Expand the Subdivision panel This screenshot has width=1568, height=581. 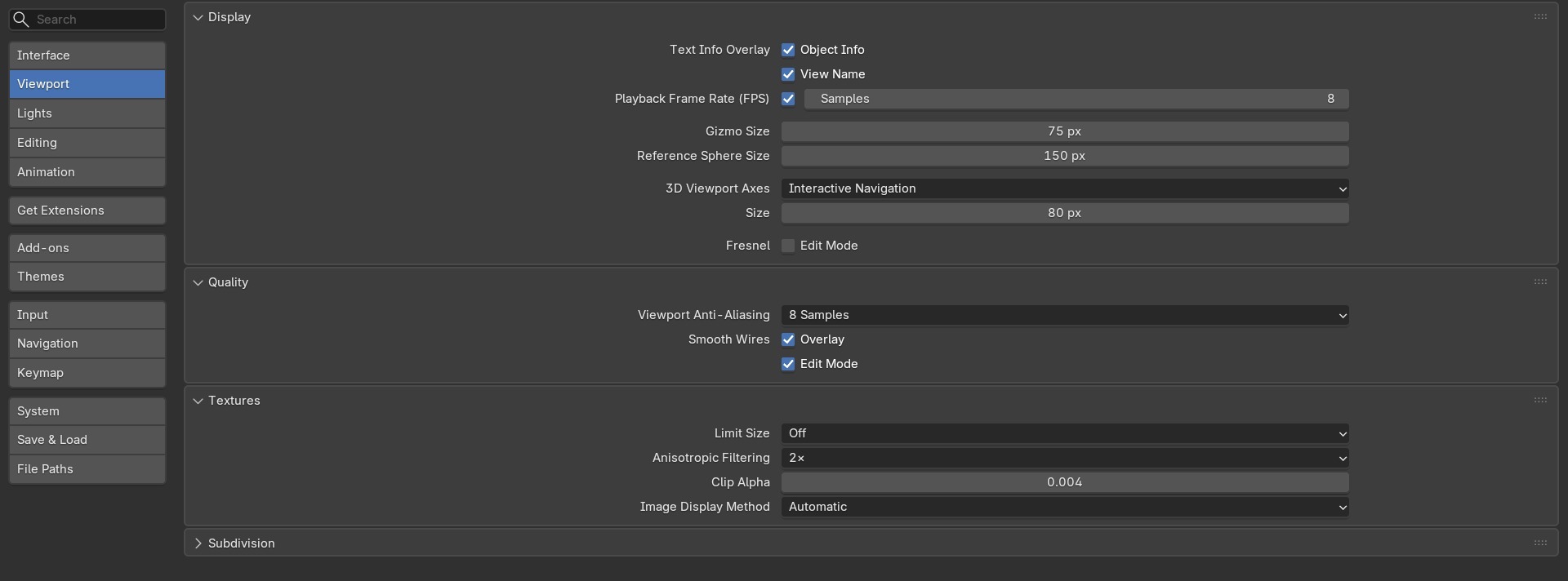[198, 543]
